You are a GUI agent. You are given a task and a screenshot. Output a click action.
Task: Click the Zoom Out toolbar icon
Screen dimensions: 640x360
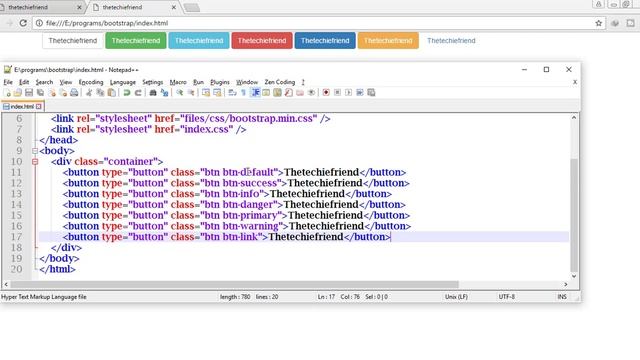click(191, 93)
